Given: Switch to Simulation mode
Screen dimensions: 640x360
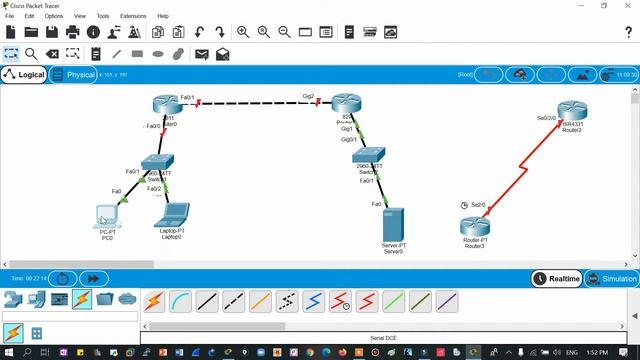Looking at the screenshot, I should point(612,279).
